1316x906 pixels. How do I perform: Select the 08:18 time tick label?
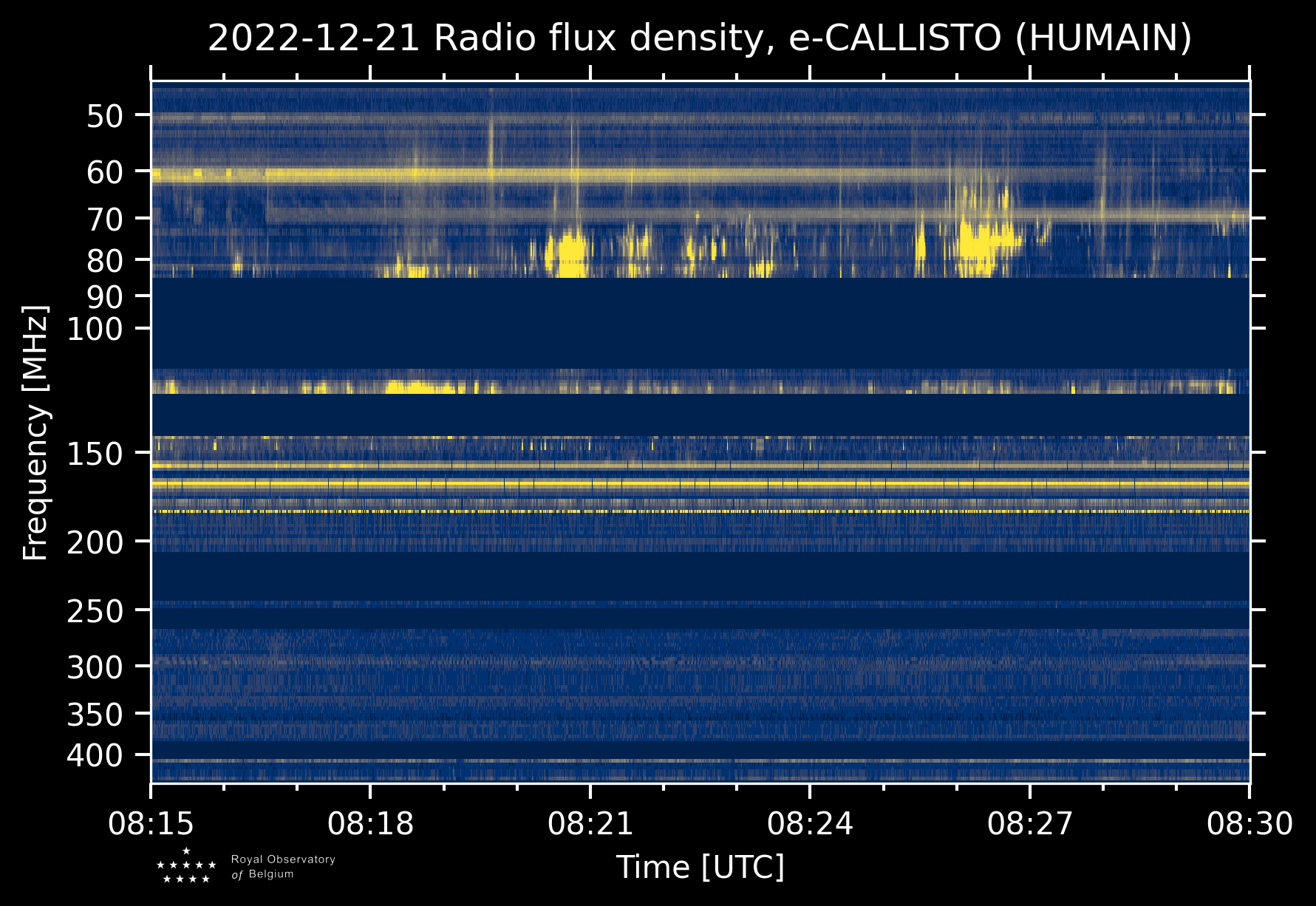pyautogui.click(x=371, y=823)
